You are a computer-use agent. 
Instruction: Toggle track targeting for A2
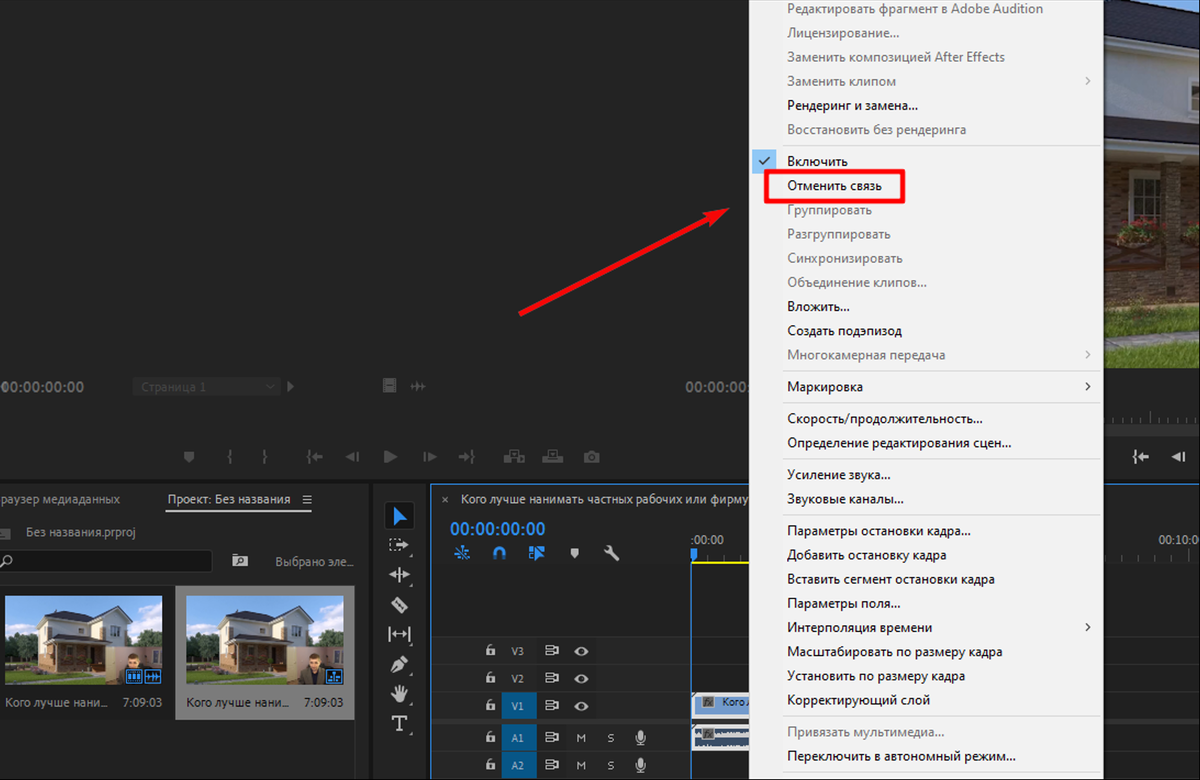[x=518, y=765]
